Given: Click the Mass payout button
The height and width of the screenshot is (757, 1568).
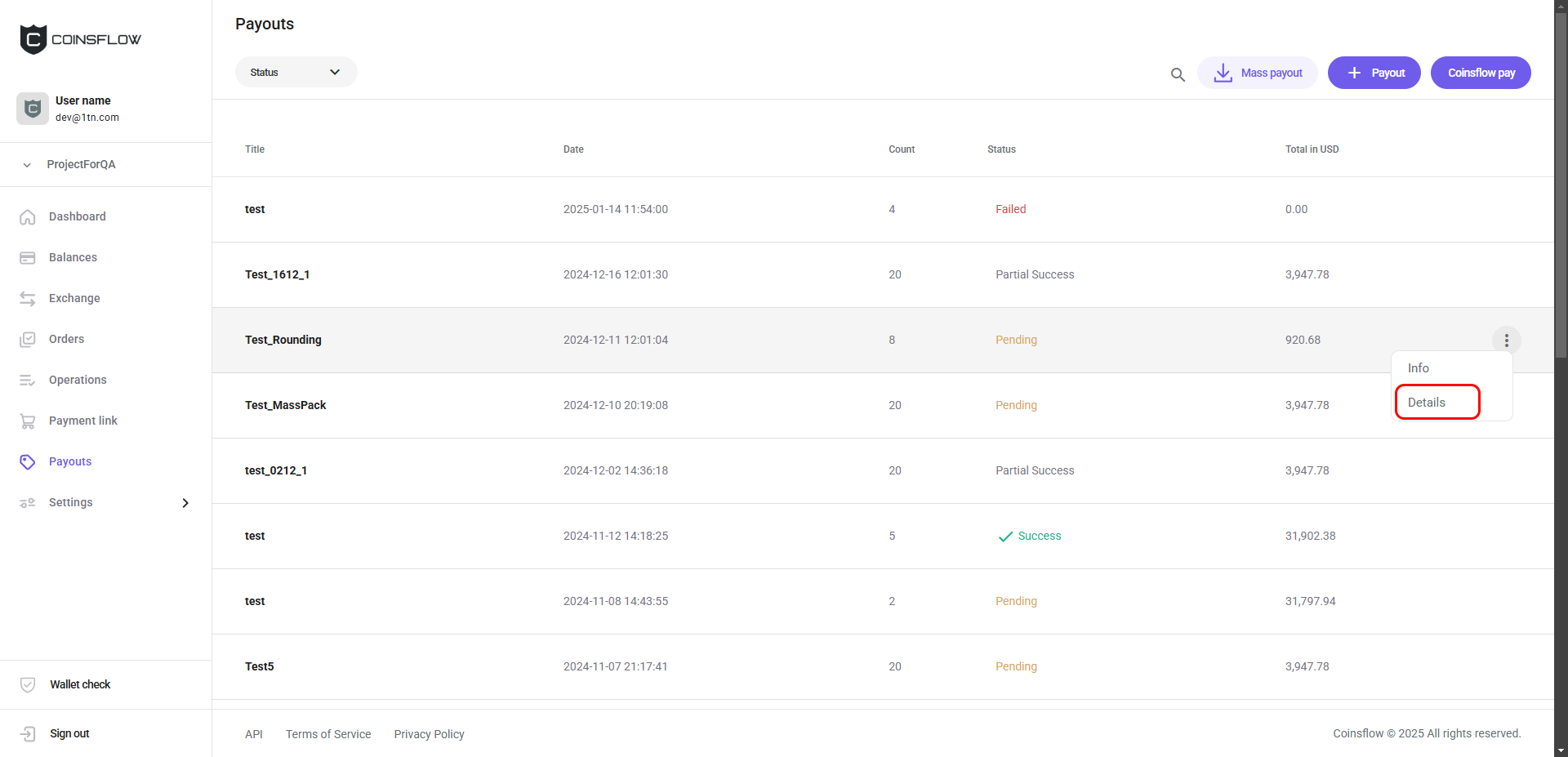Looking at the screenshot, I should click(x=1258, y=73).
